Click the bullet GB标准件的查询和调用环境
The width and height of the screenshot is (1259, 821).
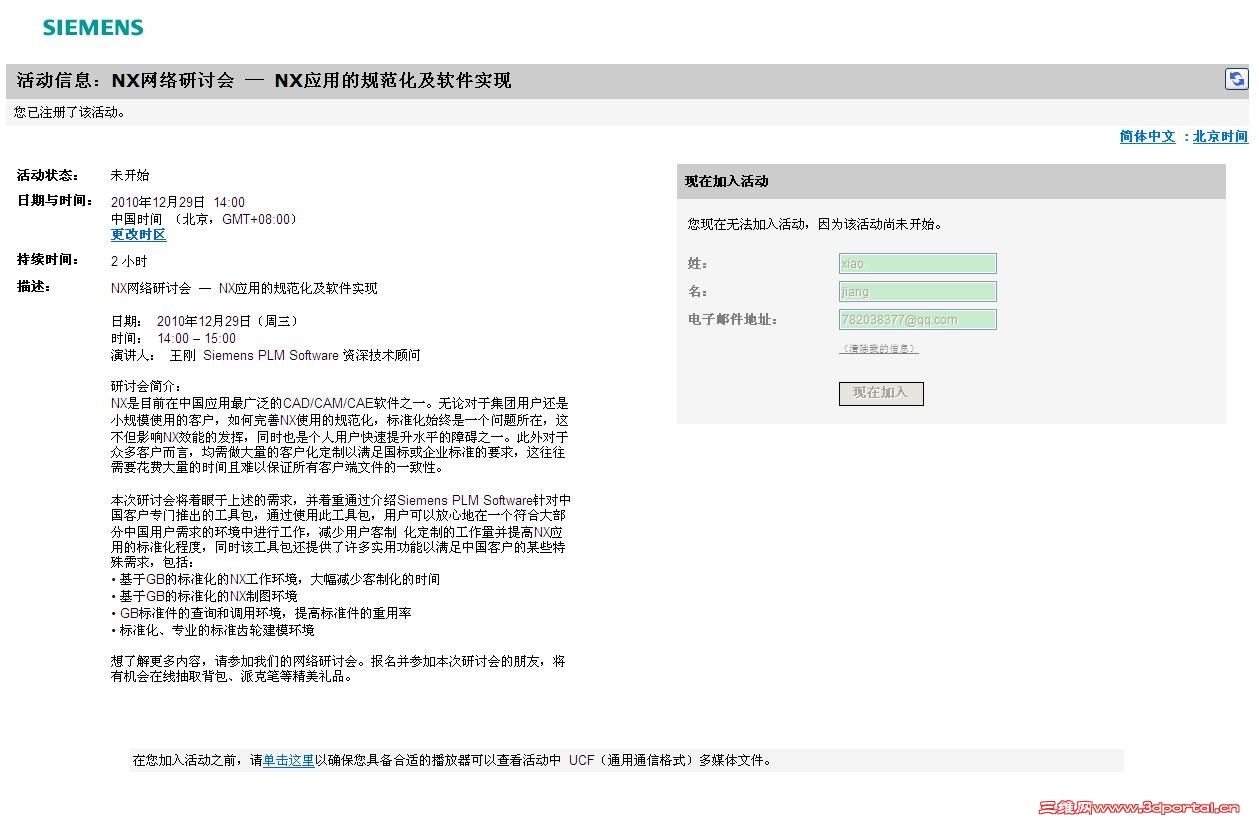[261, 613]
